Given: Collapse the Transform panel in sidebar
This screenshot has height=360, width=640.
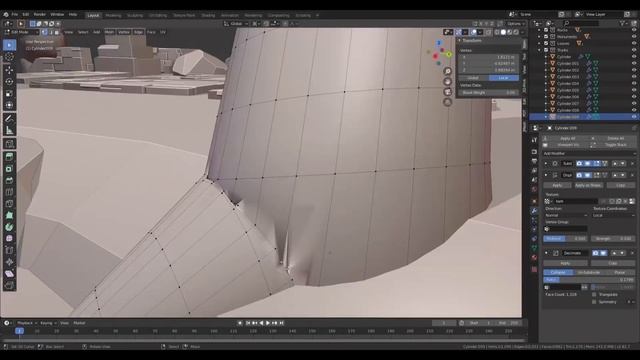Looking at the screenshot, I should [x=460, y=40].
